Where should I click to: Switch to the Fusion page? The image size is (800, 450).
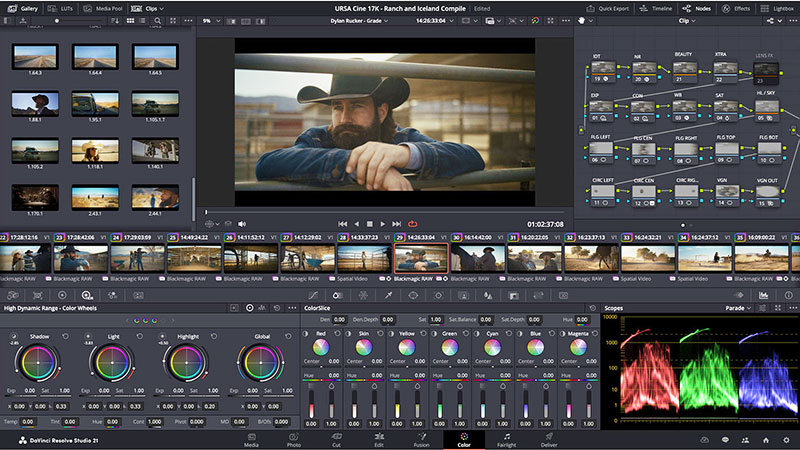pos(421,440)
